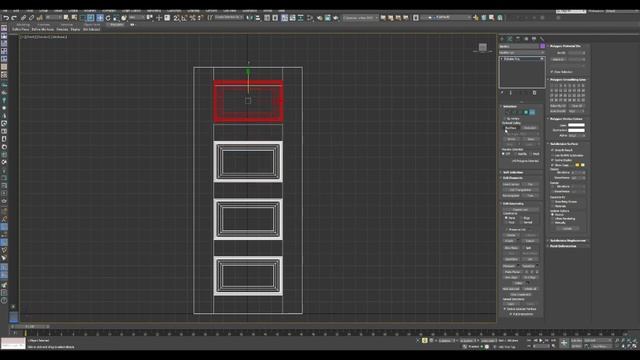Click the Align tool icon

tap(258, 18)
